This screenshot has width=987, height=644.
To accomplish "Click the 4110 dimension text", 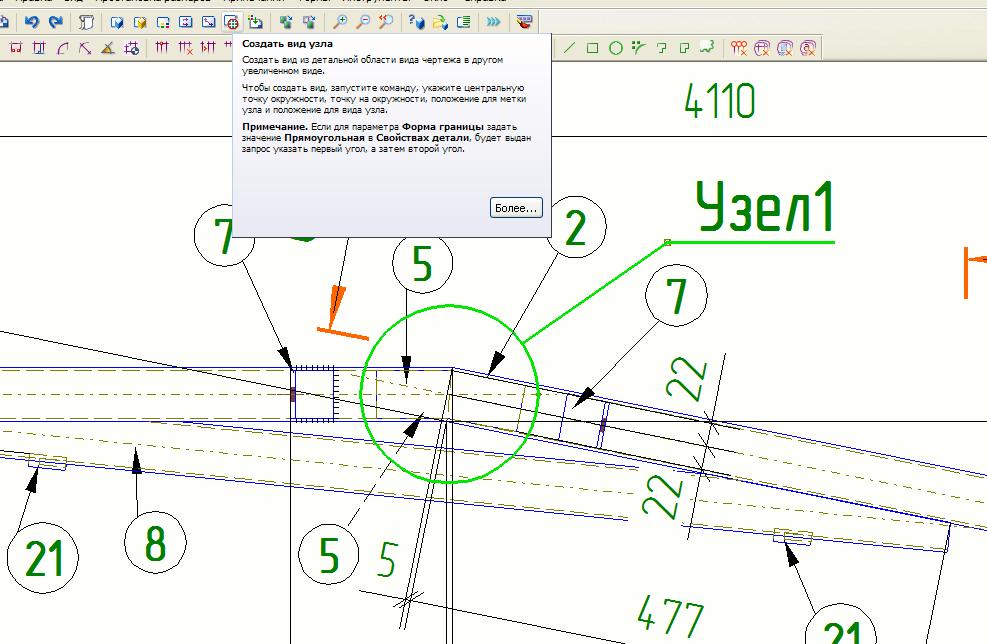I will (719, 101).
